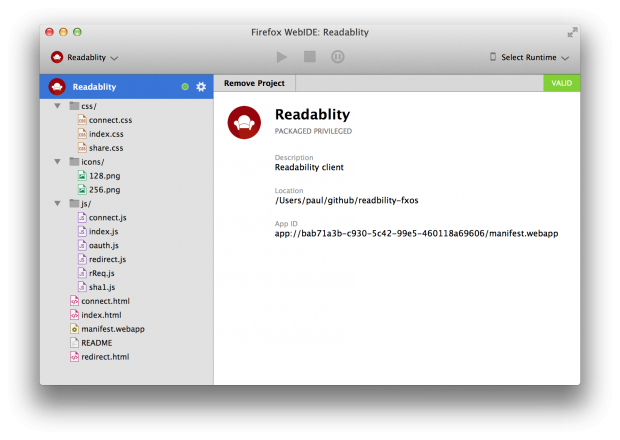Open redirect.html file
620x440 pixels.
point(105,357)
